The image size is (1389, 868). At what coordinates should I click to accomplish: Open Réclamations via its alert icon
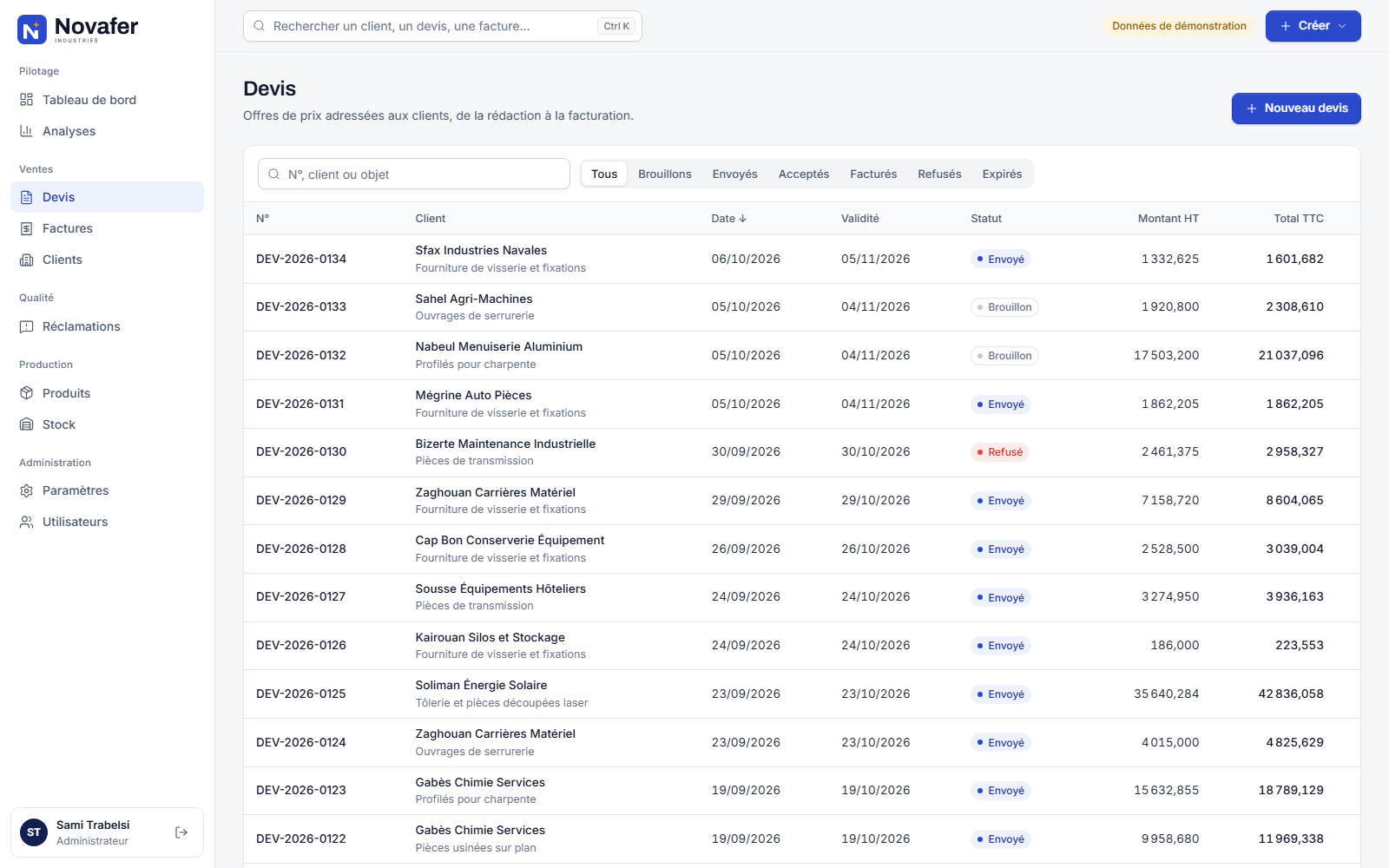(27, 326)
